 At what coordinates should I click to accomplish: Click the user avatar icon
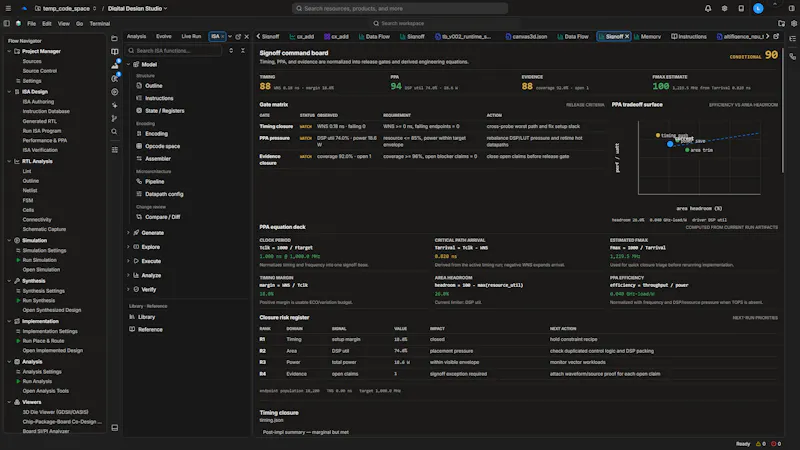(x=758, y=8)
